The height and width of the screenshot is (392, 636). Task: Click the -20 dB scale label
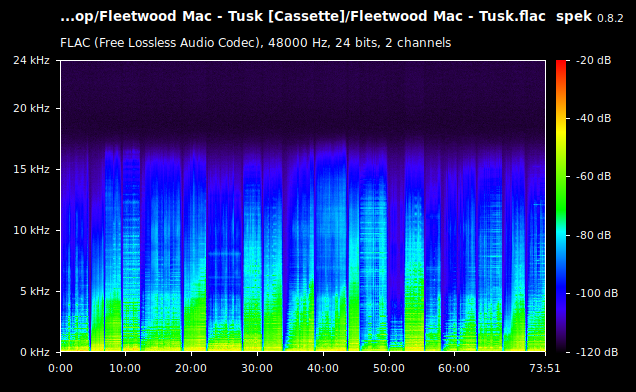(593, 60)
